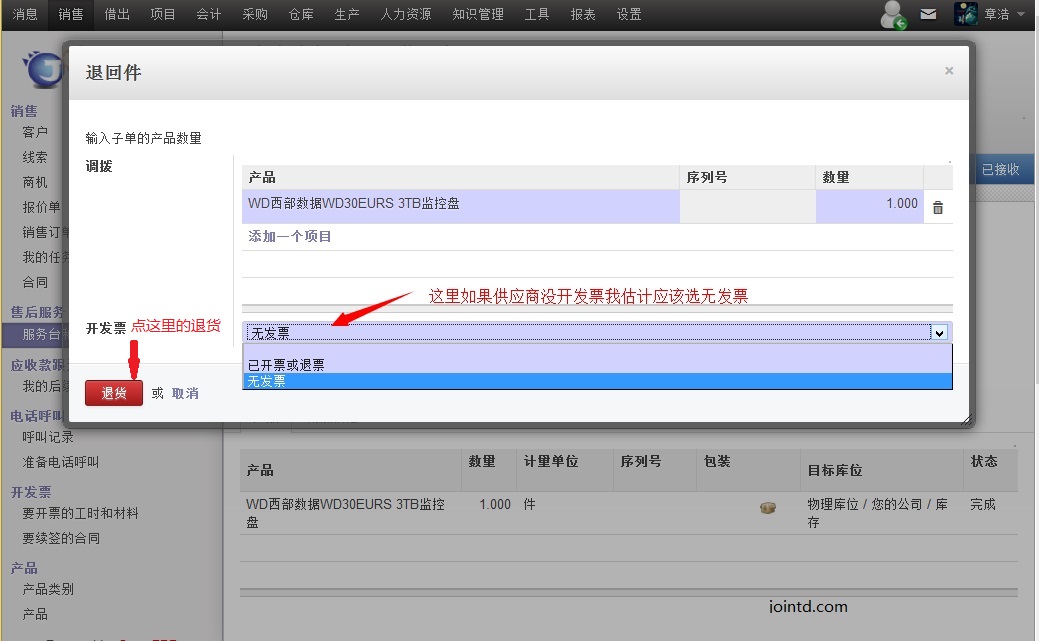Close the 退回件 dialog with the X

[949, 71]
